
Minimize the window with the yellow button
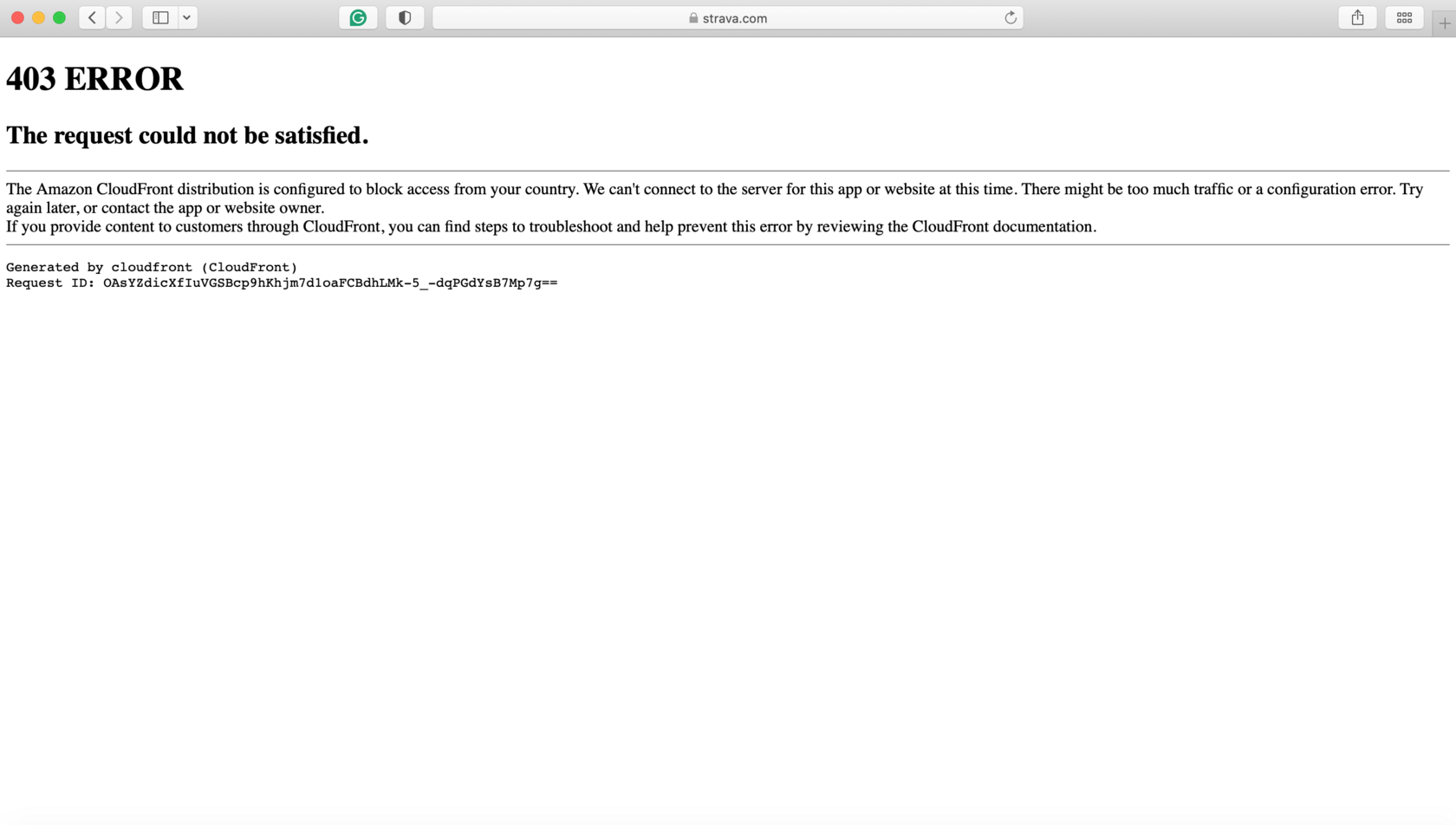(38, 17)
